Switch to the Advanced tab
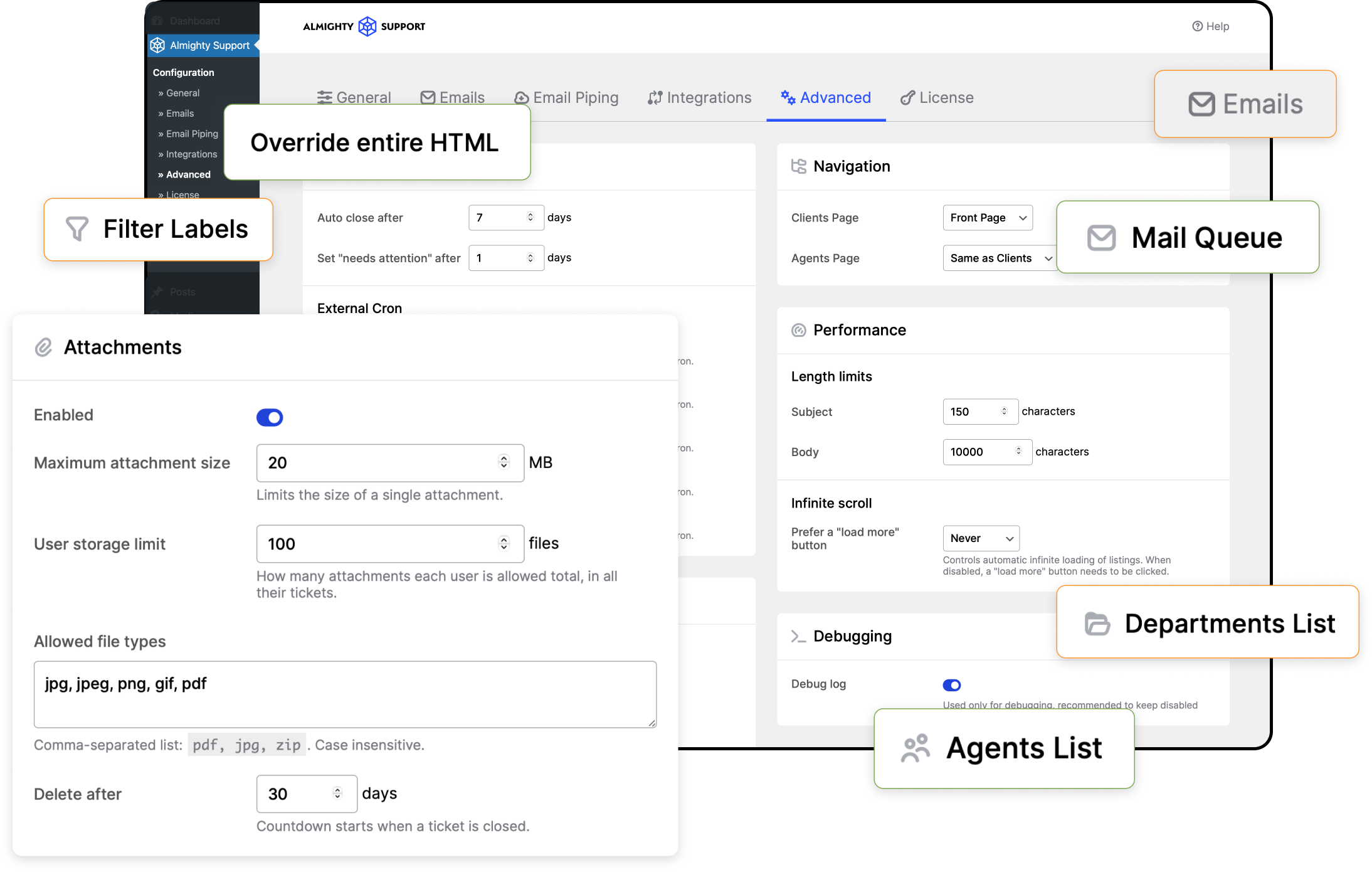 tap(826, 98)
